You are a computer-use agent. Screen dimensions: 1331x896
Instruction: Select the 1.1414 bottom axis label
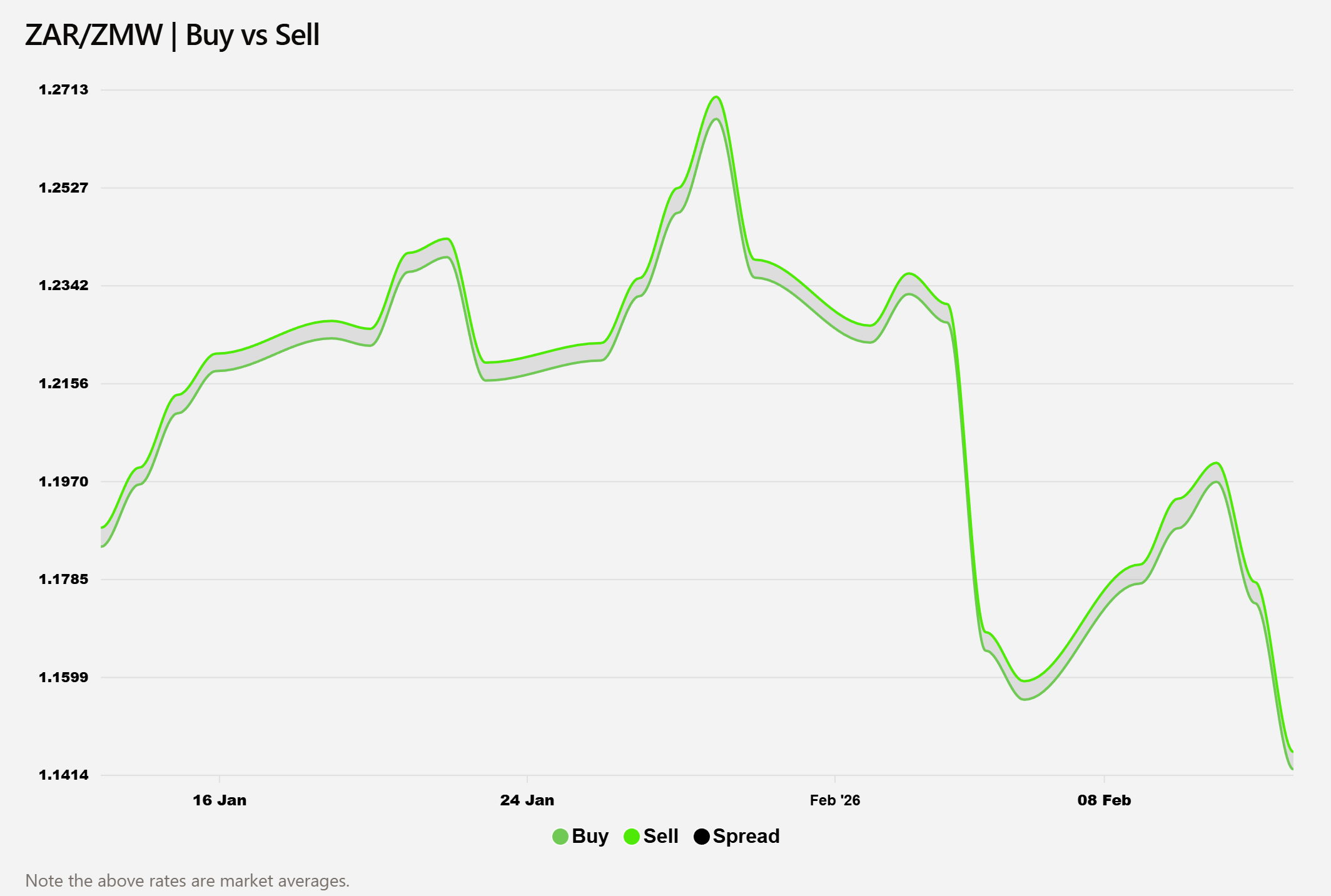coord(64,775)
